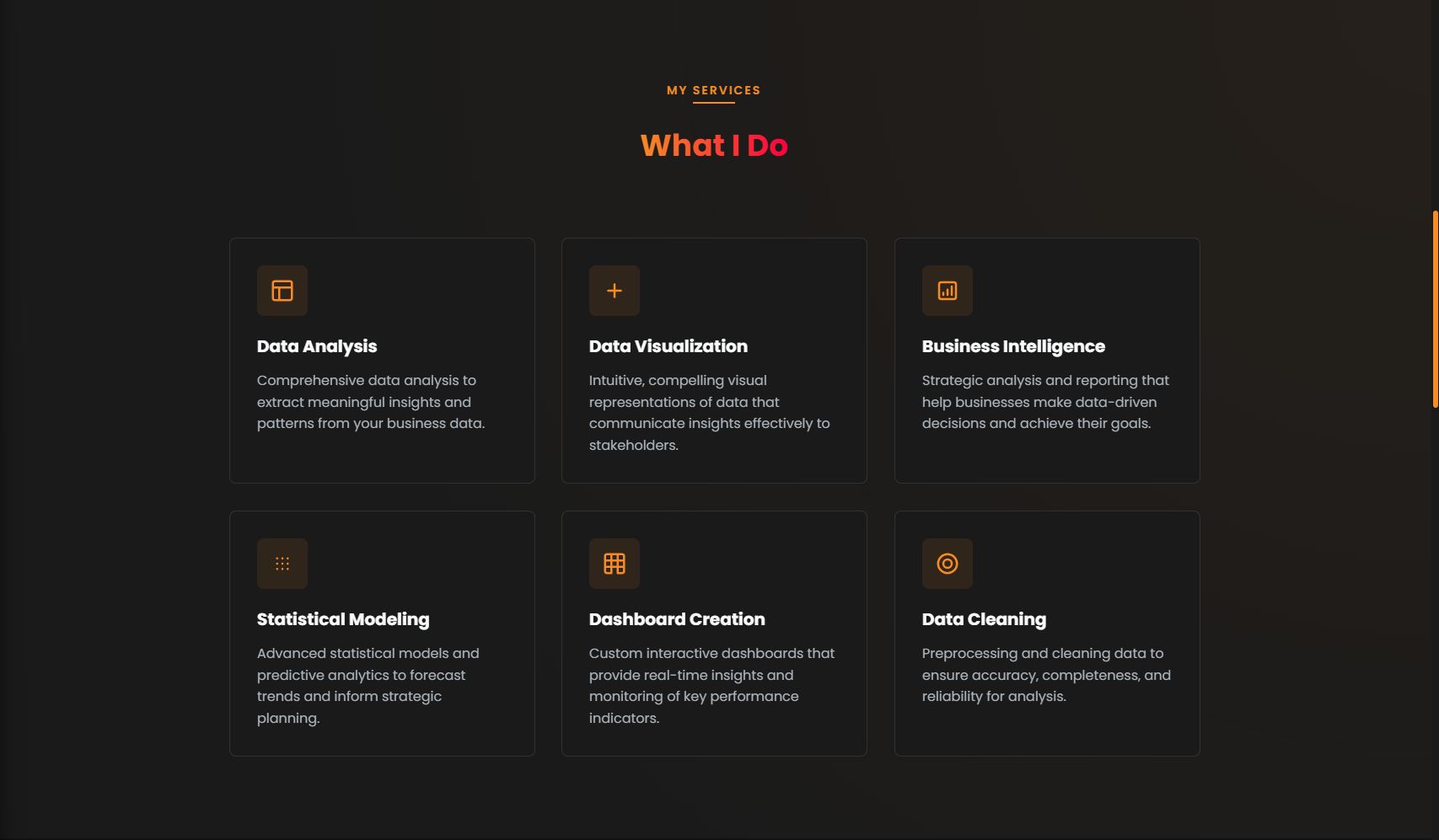Select the Data Visualization heading
This screenshot has height=840, width=1439.
click(668, 346)
